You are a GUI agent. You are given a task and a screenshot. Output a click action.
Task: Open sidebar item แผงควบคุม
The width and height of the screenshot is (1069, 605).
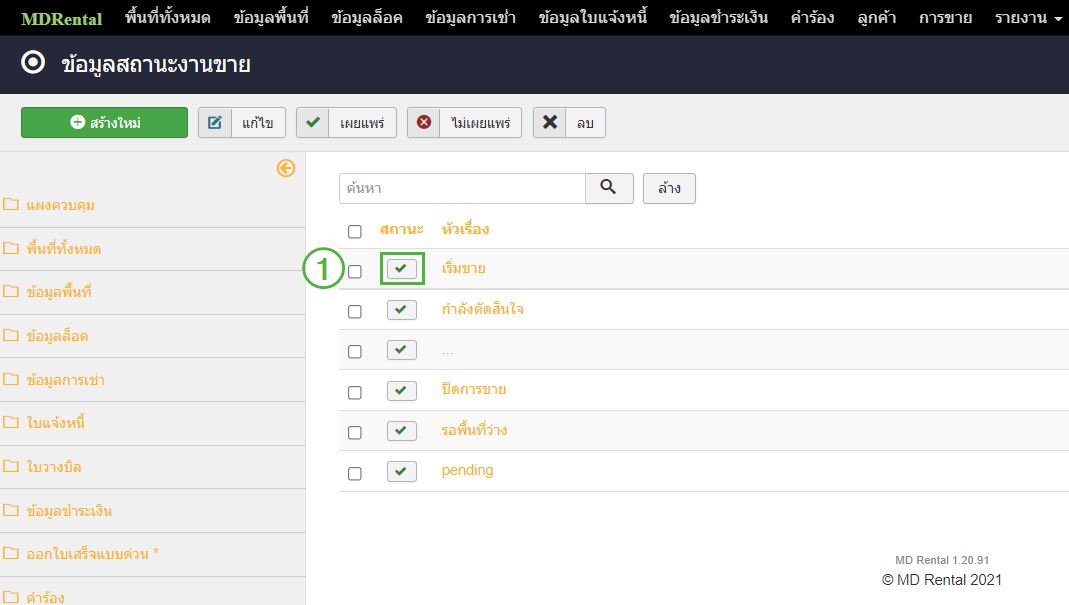[x=61, y=205]
